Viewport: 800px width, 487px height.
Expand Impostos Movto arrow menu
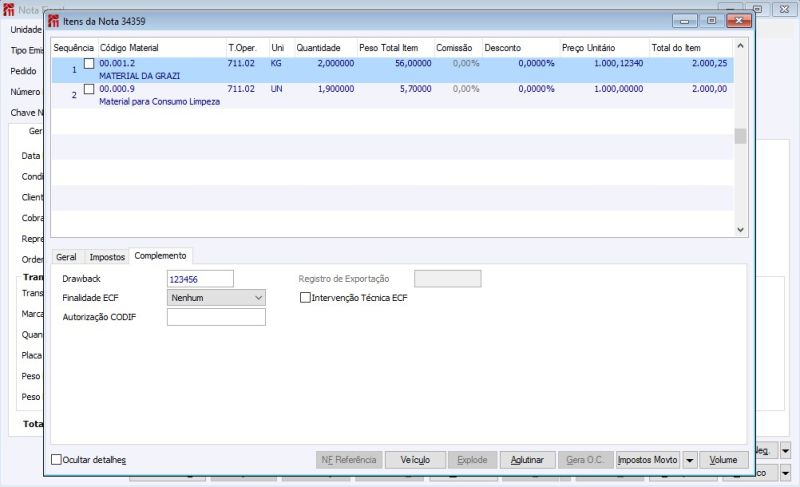point(689,460)
